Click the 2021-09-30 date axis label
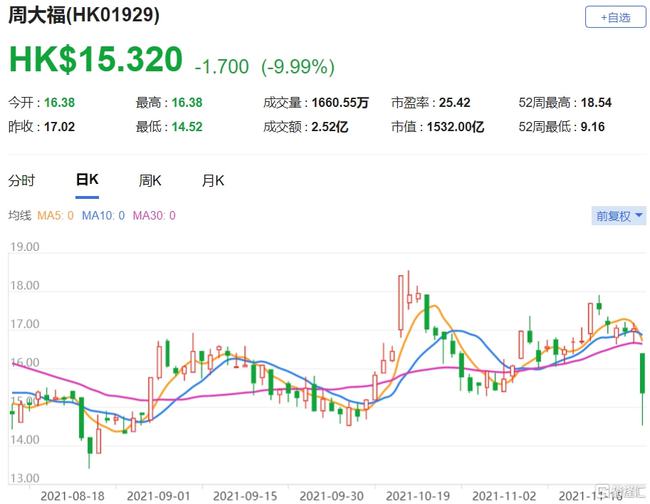The height and width of the screenshot is (504, 650). [x=332, y=496]
